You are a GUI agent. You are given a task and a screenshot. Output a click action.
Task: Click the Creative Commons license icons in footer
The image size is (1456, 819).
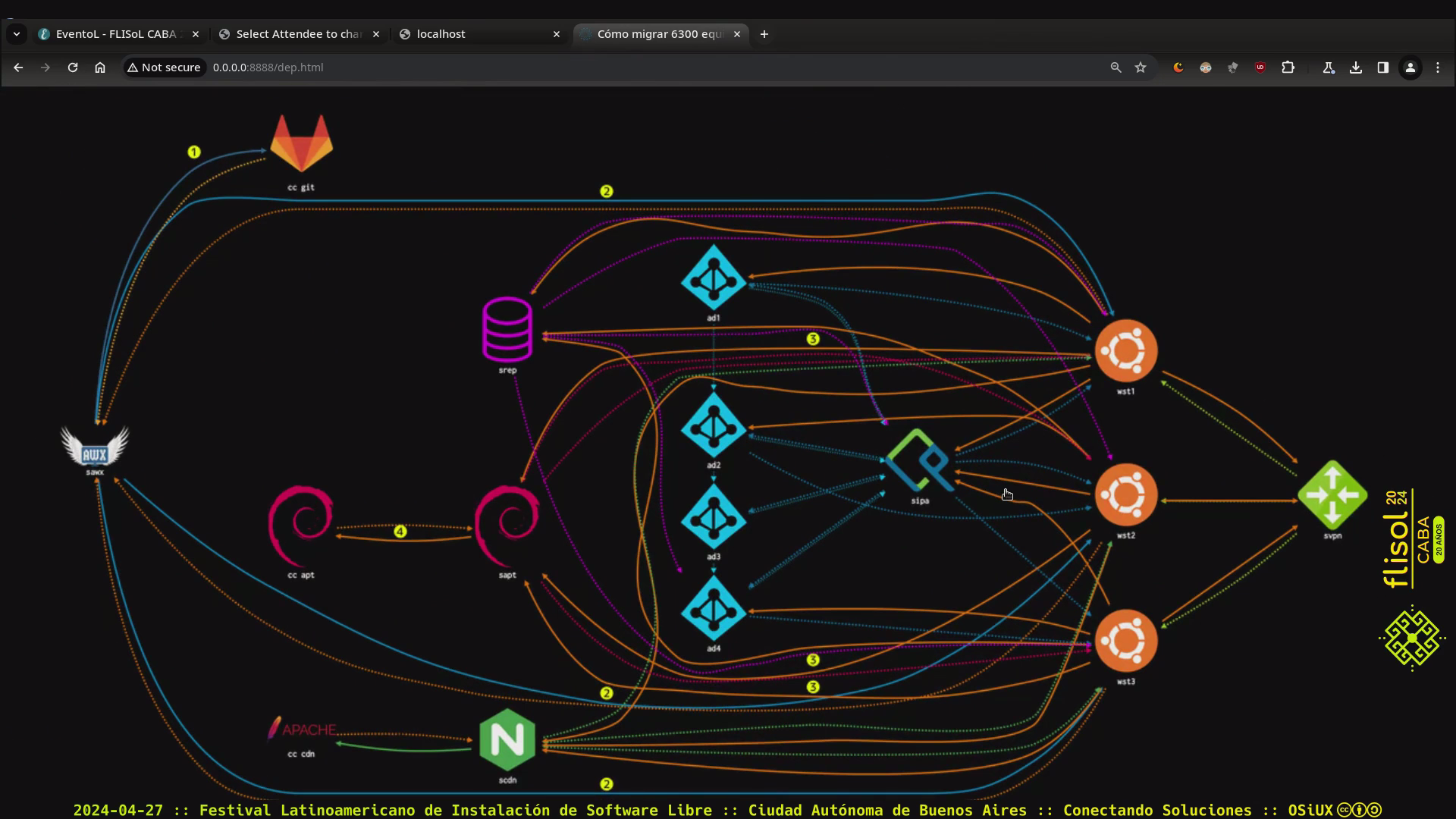(1359, 810)
